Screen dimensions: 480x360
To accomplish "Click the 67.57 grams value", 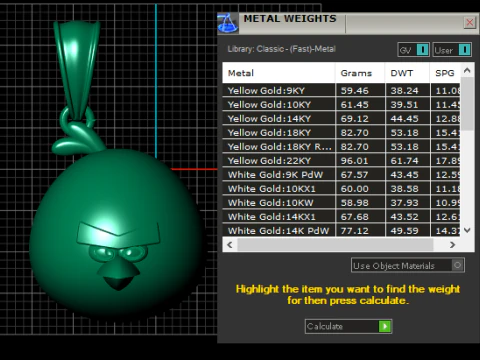I will click(x=354, y=175).
